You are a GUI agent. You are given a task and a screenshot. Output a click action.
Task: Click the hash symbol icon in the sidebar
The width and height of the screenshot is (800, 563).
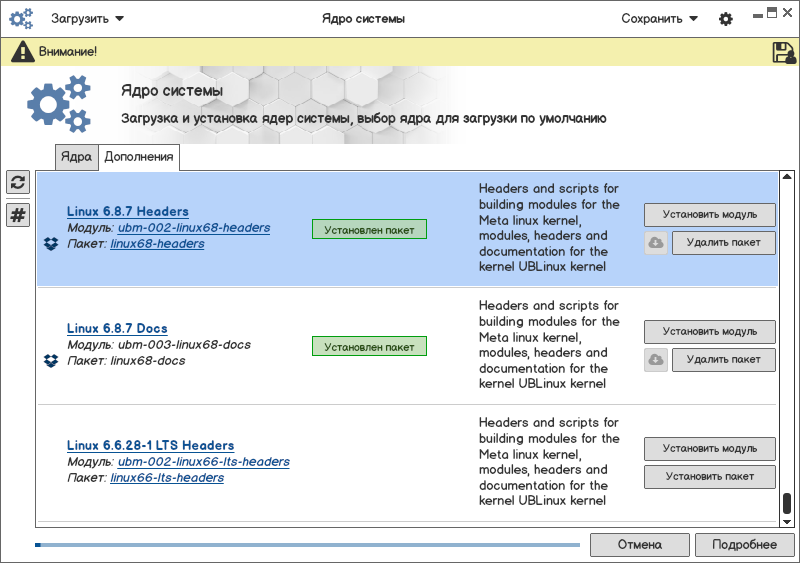(18, 215)
